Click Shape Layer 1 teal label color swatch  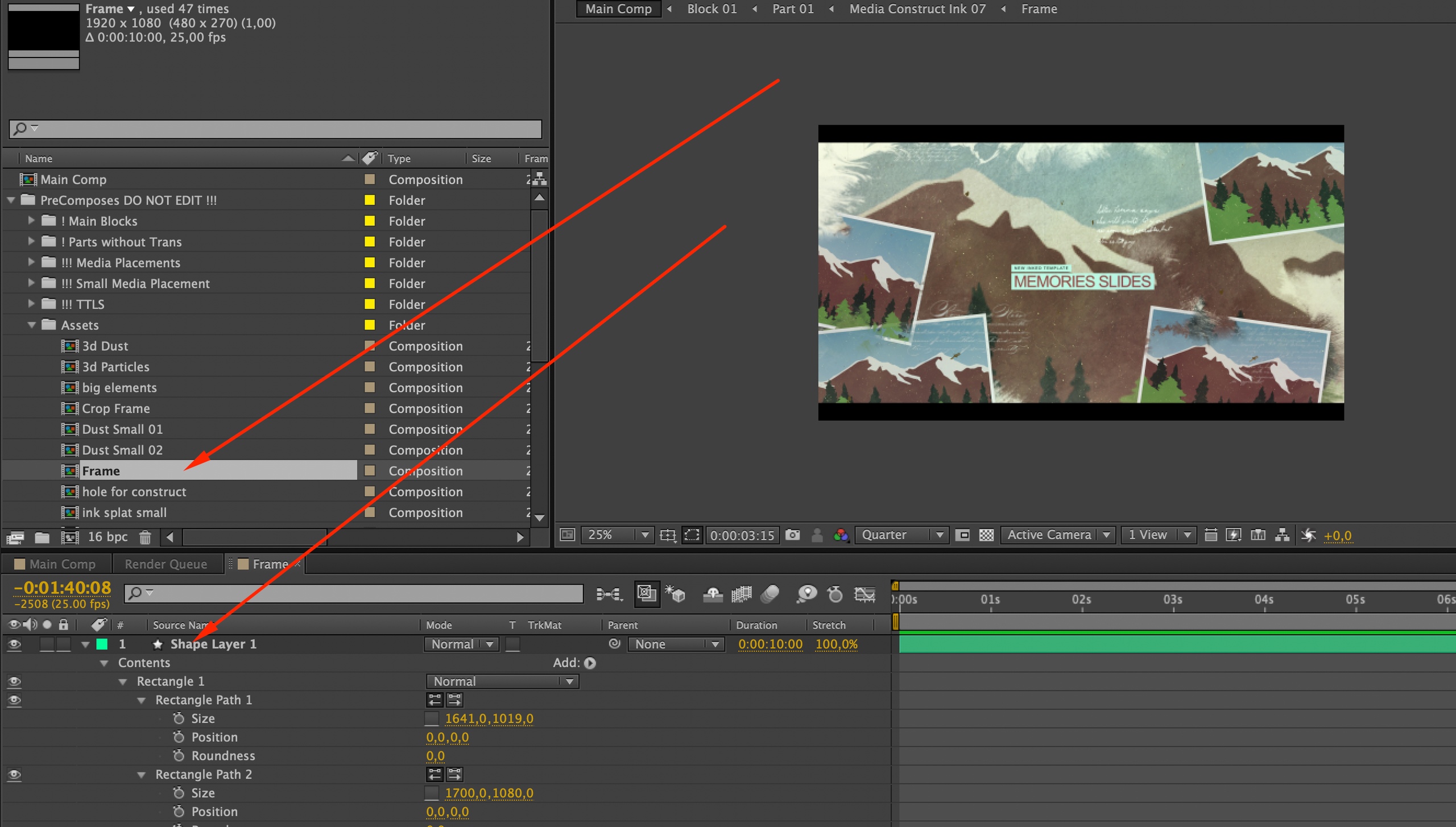pyautogui.click(x=102, y=644)
